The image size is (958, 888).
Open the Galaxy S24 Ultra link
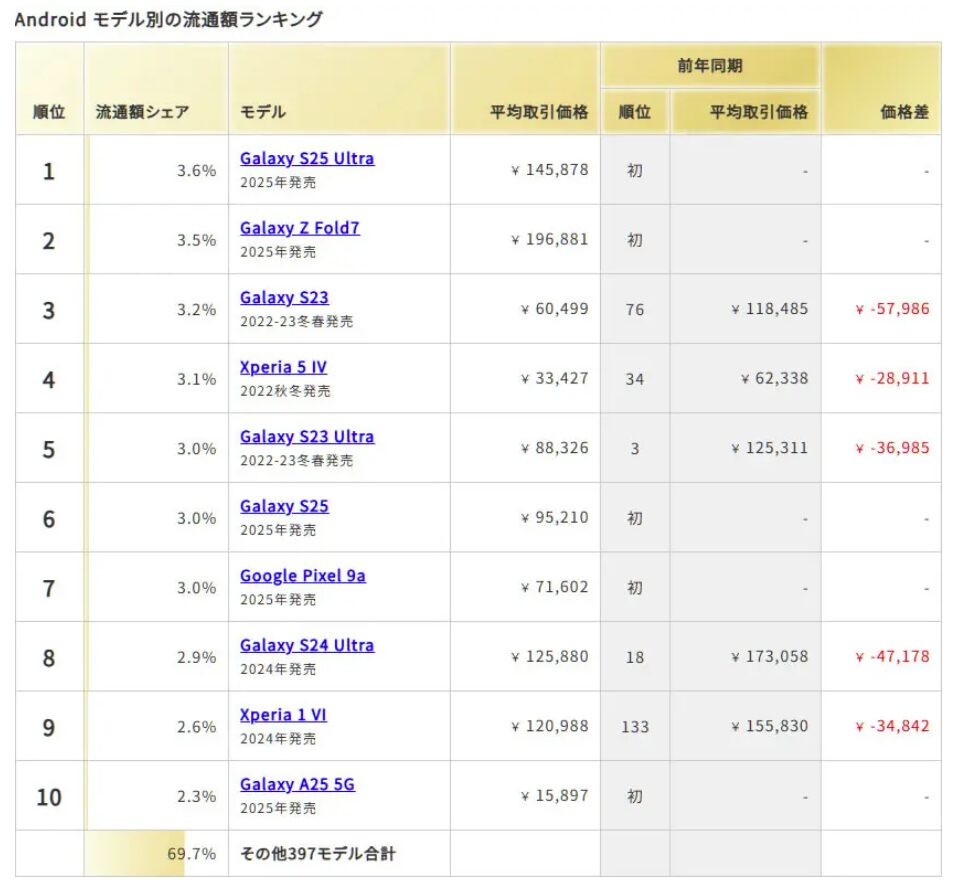(x=307, y=645)
